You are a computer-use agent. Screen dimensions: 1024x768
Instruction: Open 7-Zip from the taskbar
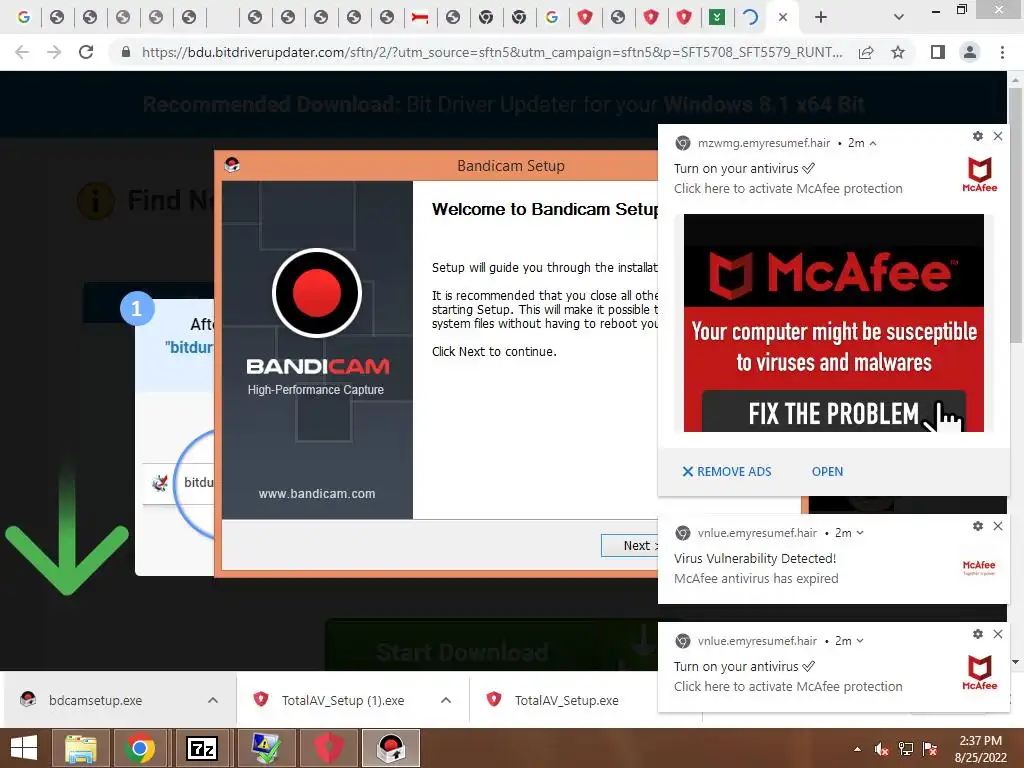point(202,748)
